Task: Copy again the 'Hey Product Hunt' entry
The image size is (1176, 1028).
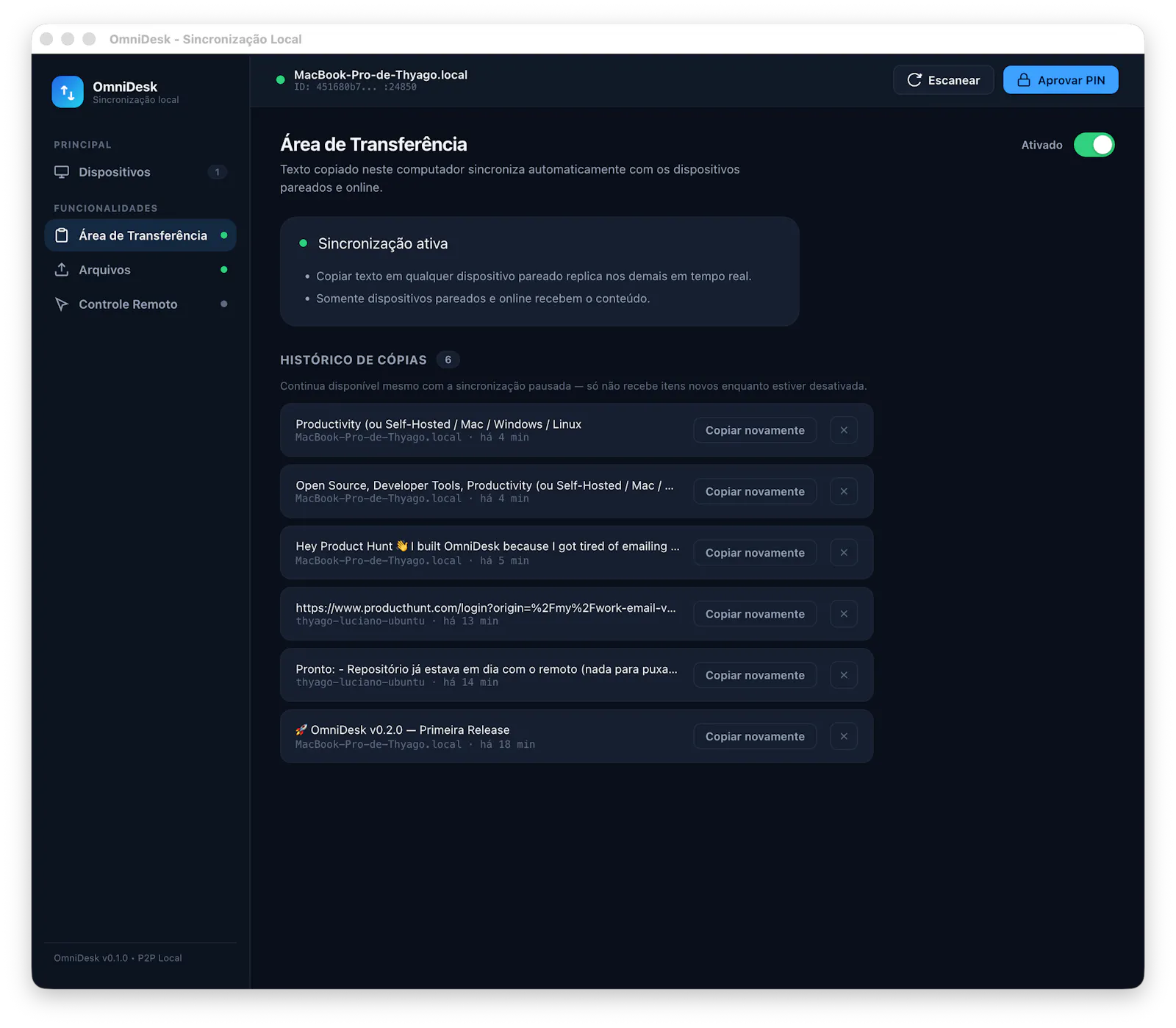Action: click(x=755, y=553)
